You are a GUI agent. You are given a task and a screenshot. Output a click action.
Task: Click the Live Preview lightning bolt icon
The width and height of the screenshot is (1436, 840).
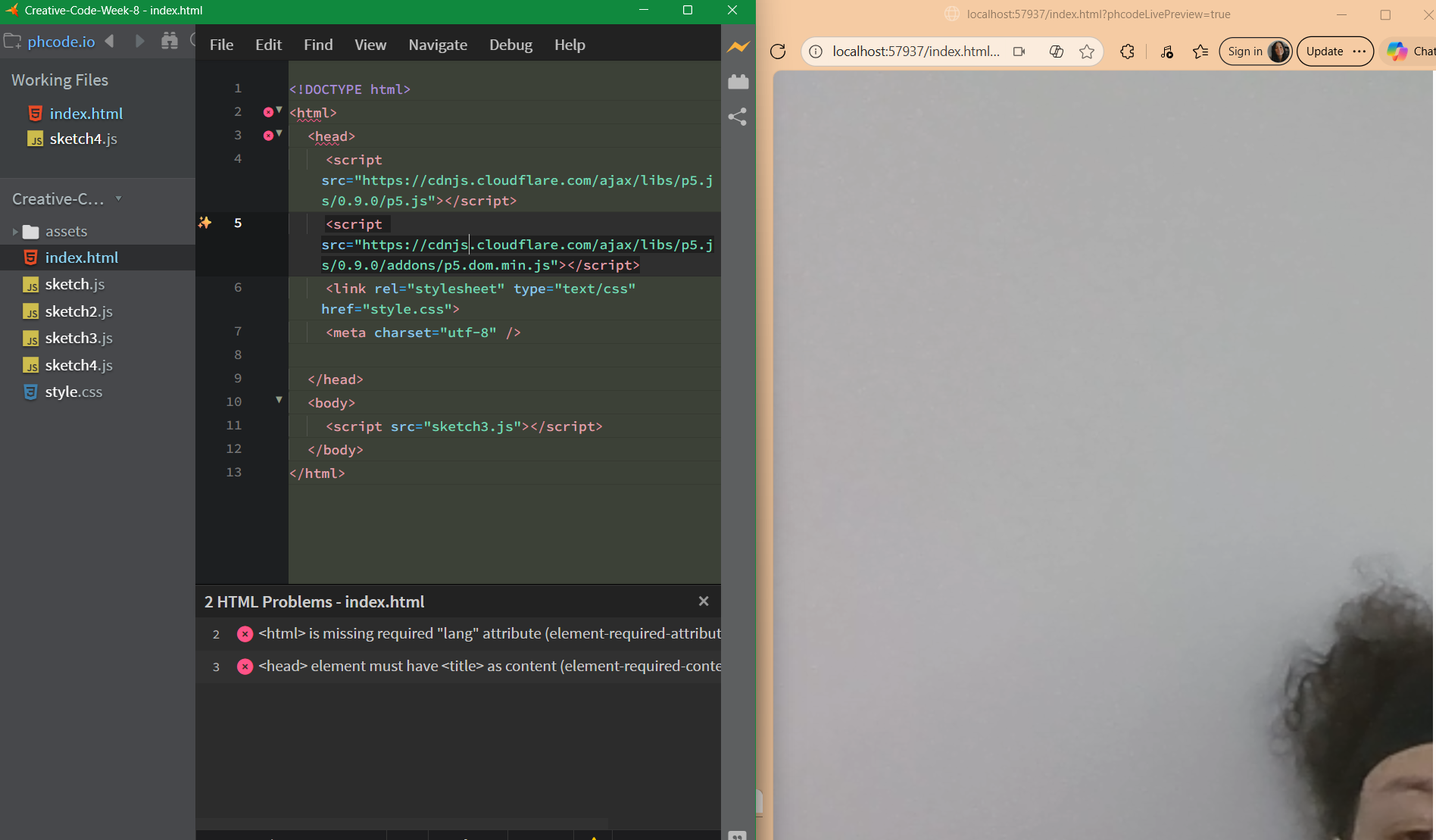[738, 47]
